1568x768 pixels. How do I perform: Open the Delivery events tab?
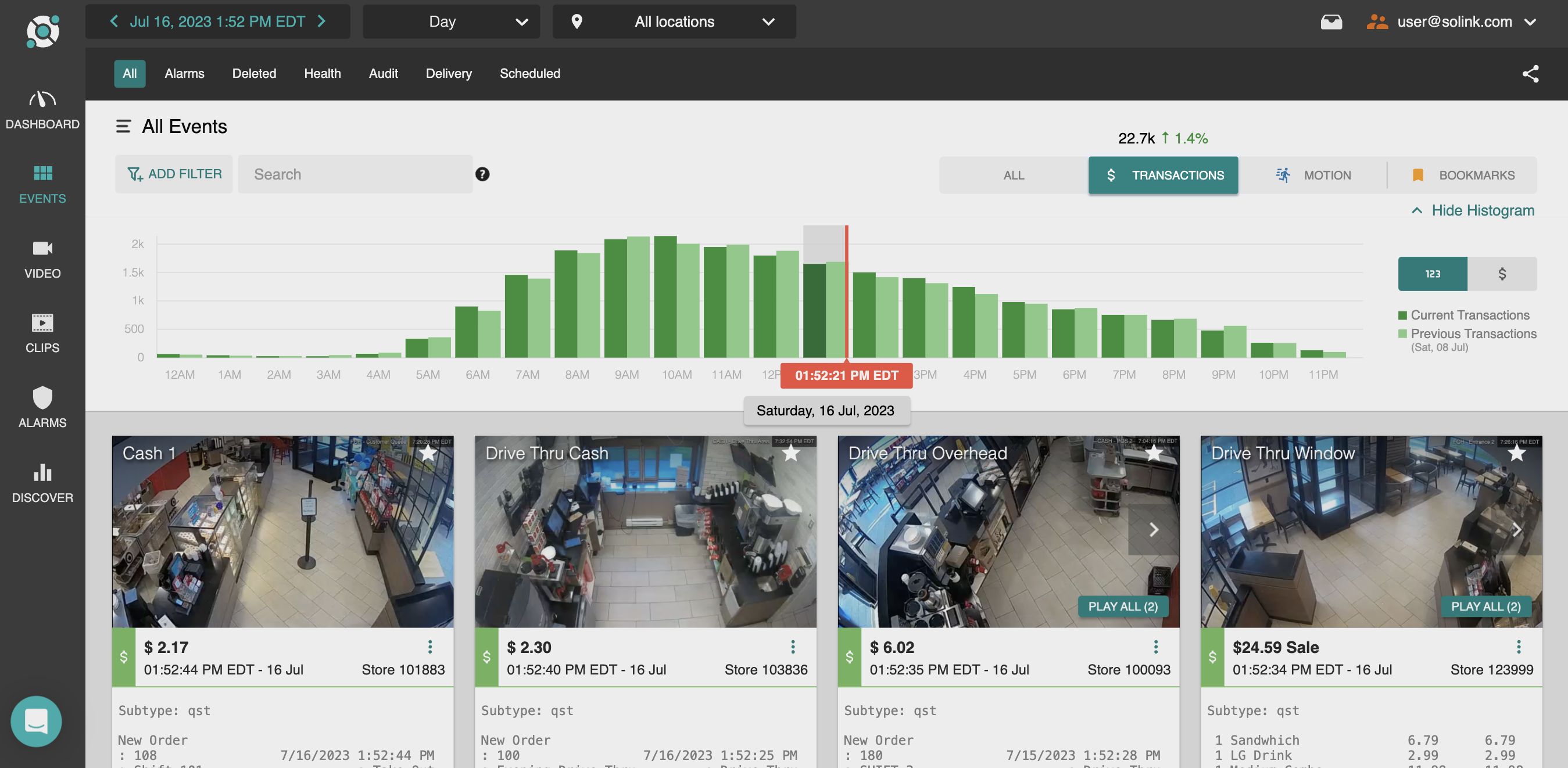[x=449, y=73]
